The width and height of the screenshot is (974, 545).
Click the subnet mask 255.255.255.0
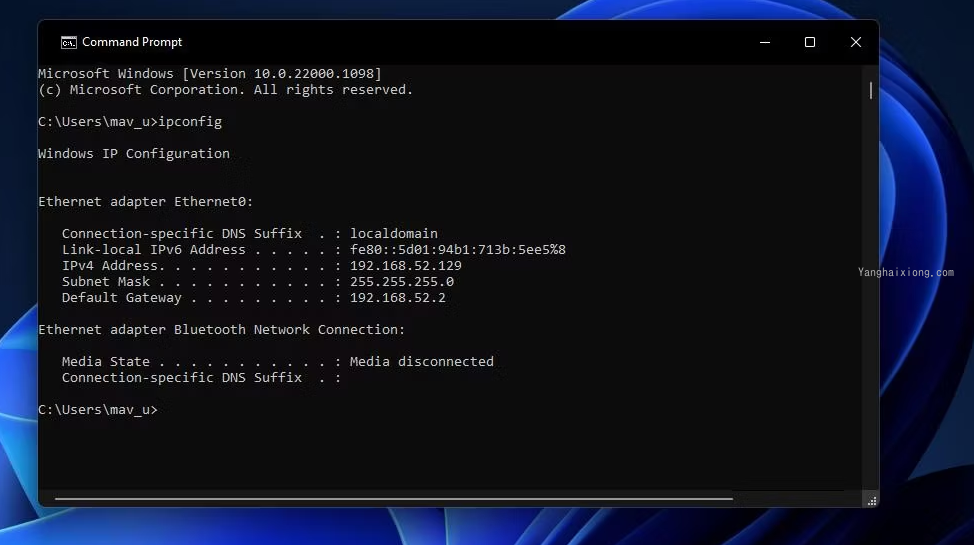(x=402, y=282)
